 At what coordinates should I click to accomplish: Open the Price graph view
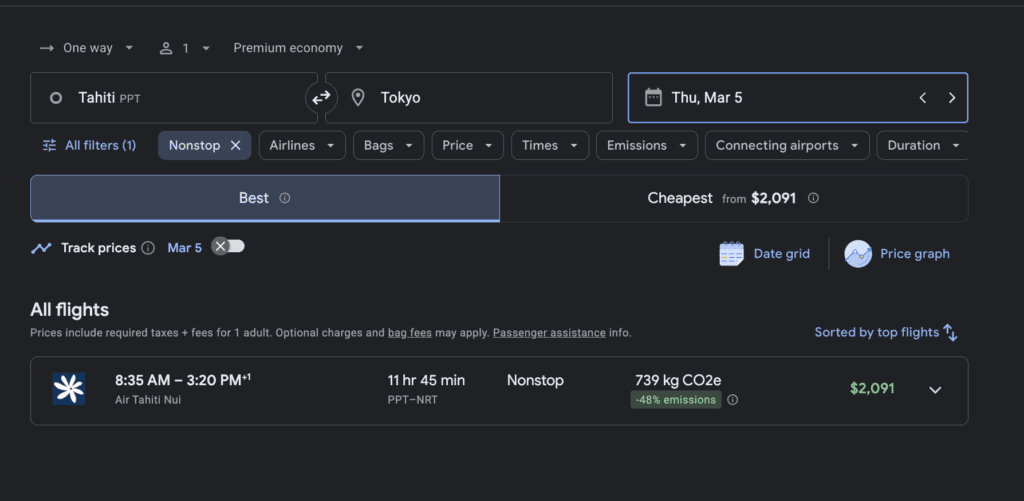[x=897, y=253]
